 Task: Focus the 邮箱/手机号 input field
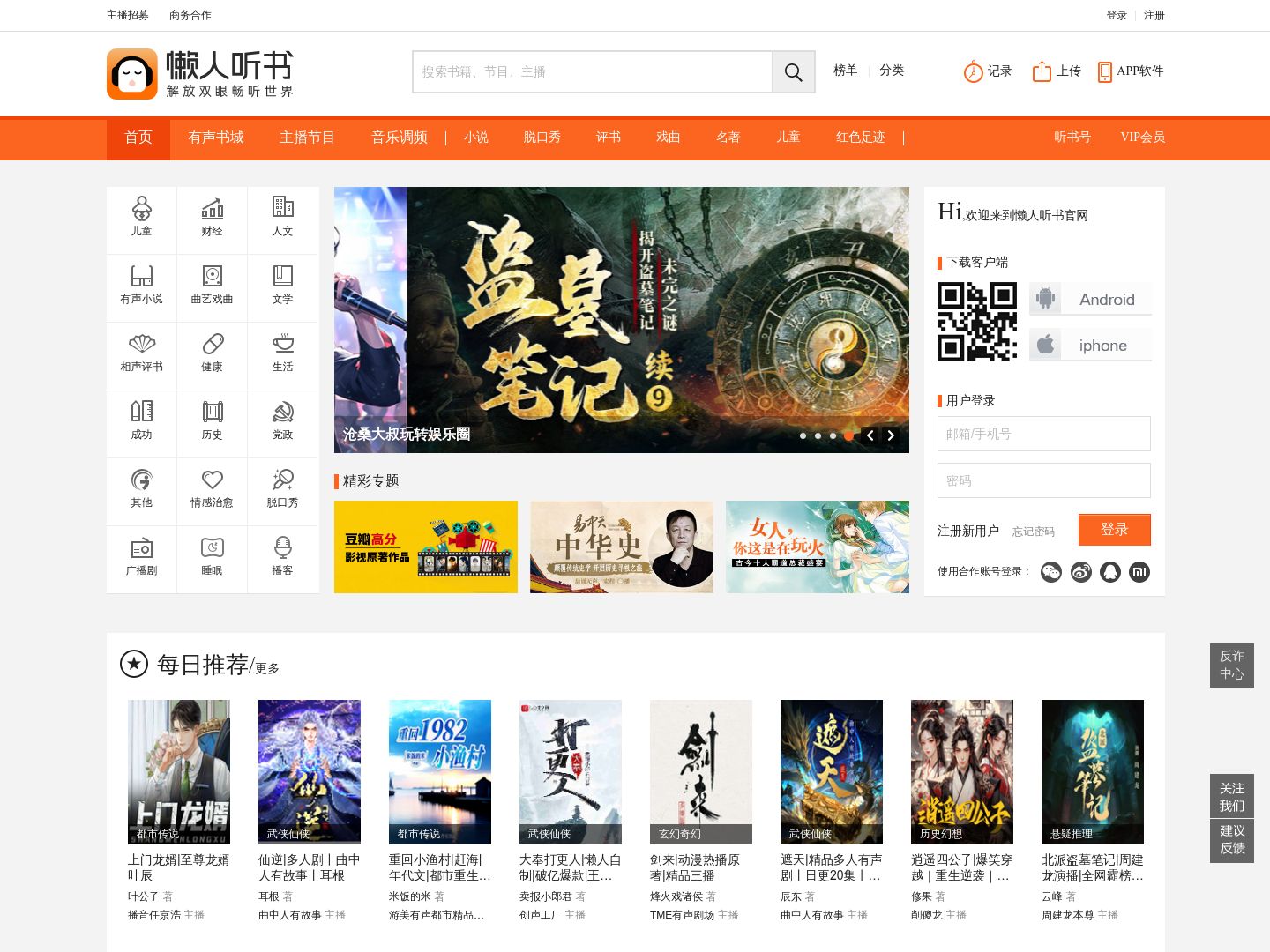[x=1044, y=434]
